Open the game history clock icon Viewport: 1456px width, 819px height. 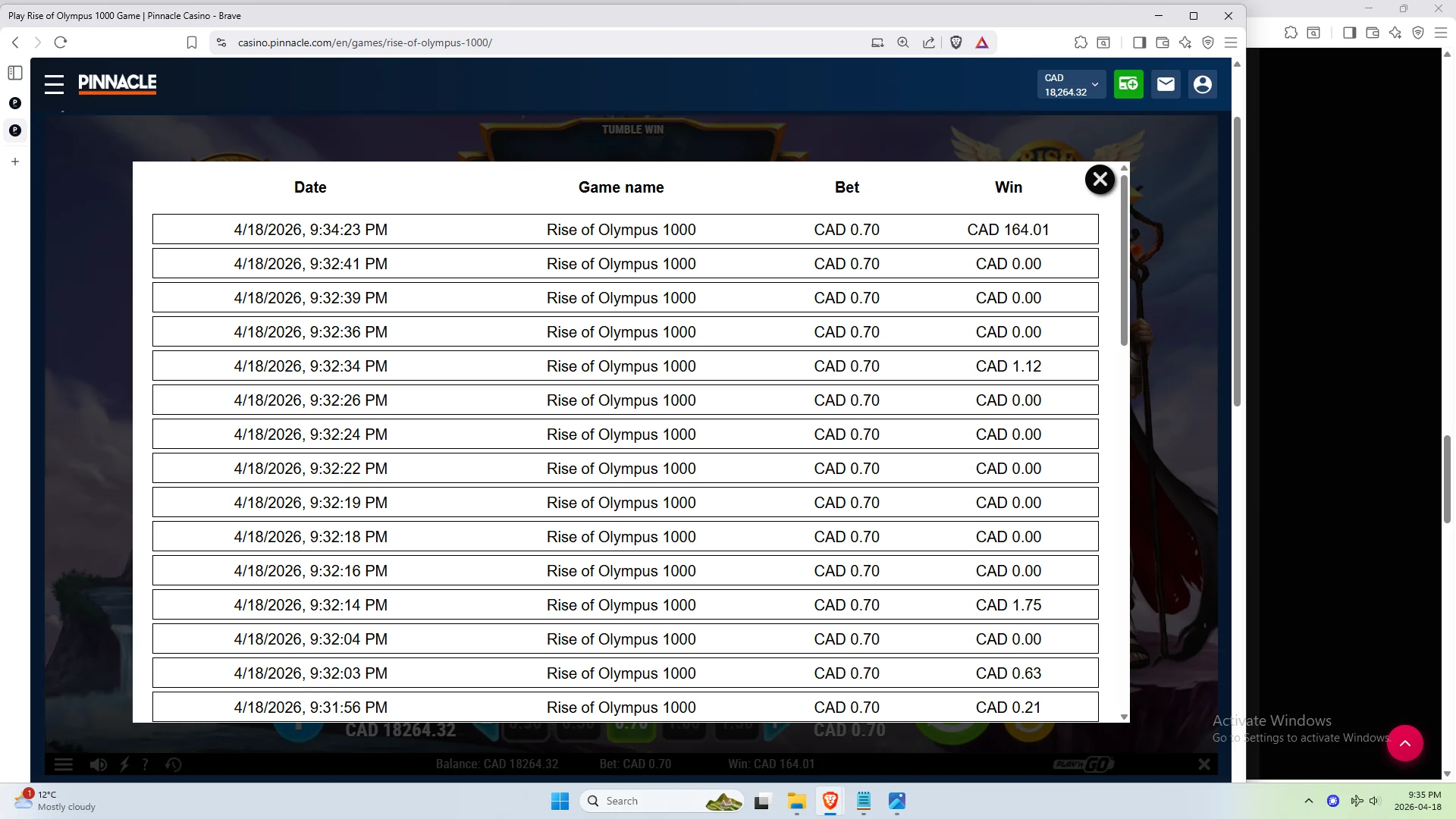174,764
